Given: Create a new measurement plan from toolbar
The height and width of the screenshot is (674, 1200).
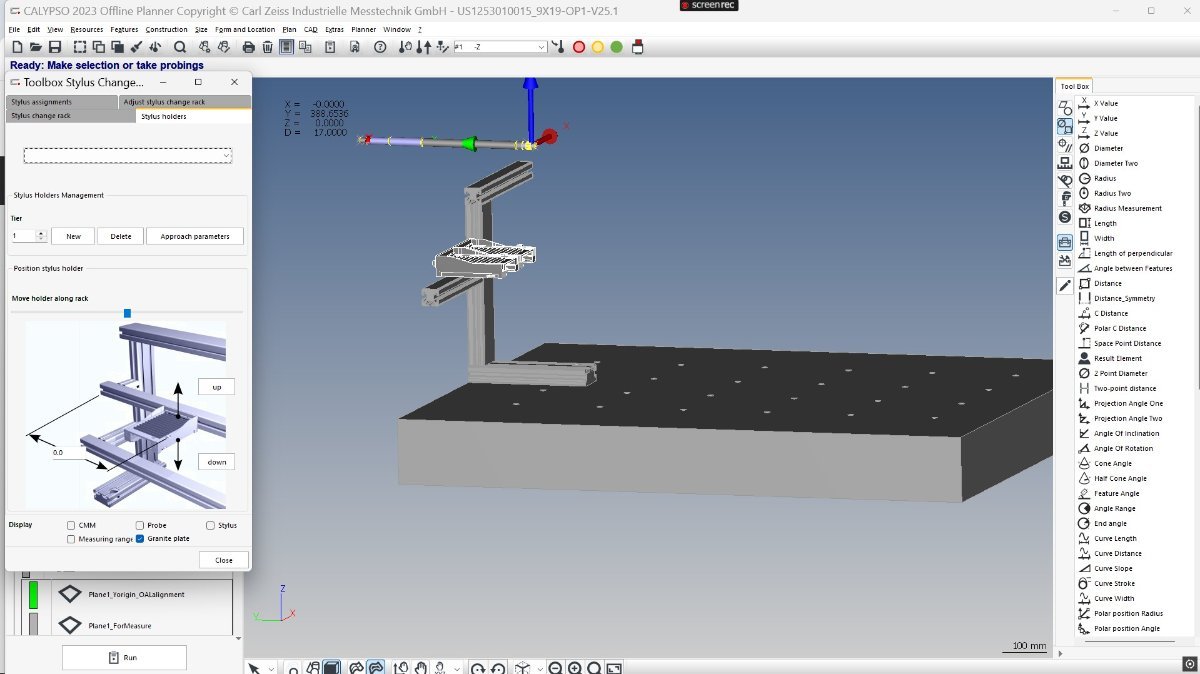Looking at the screenshot, I should point(16,47).
